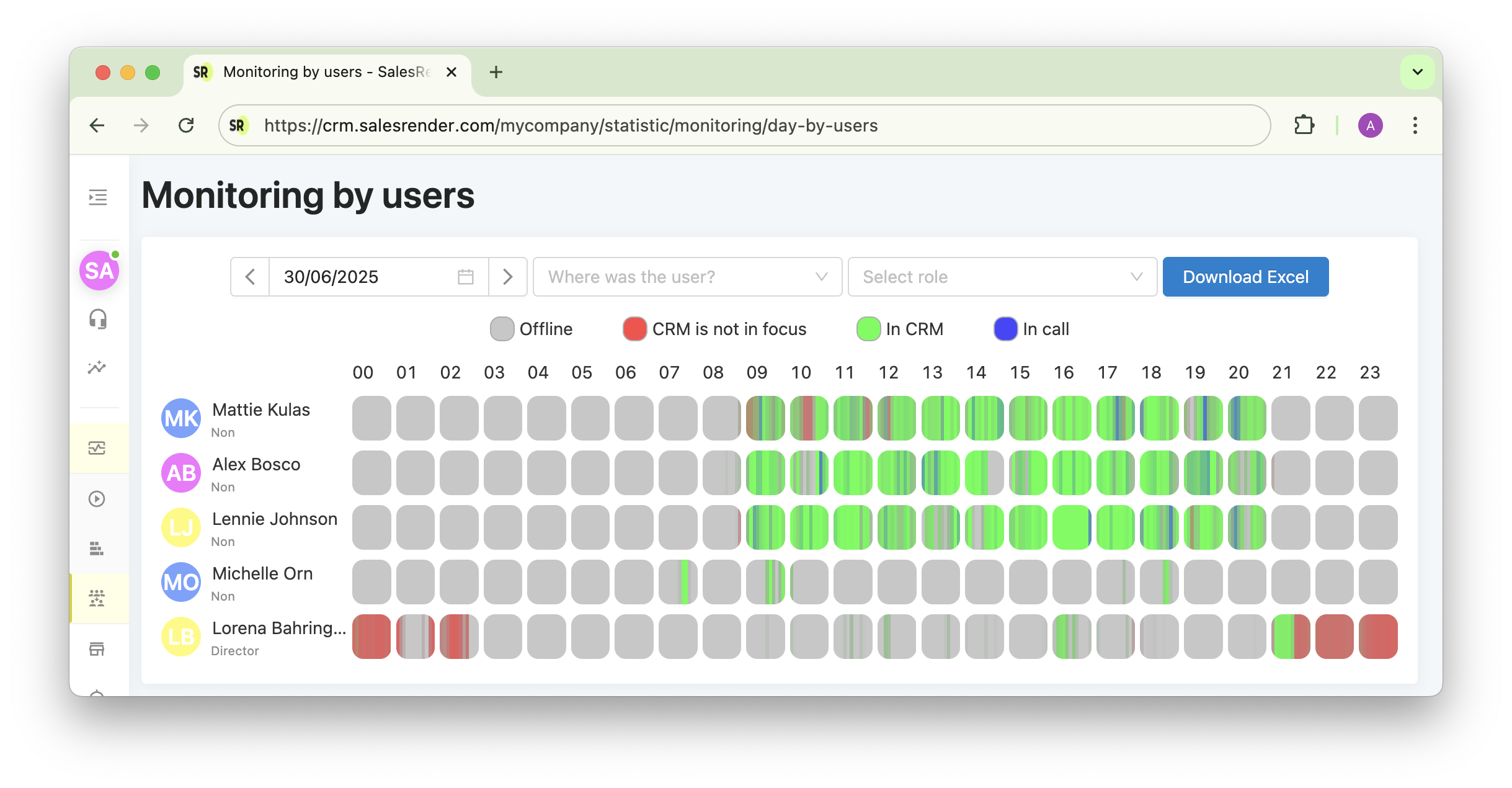Click Michelle Orn hour 07 block
Image resolution: width=1512 pixels, height=788 pixels.
pyautogui.click(x=678, y=582)
